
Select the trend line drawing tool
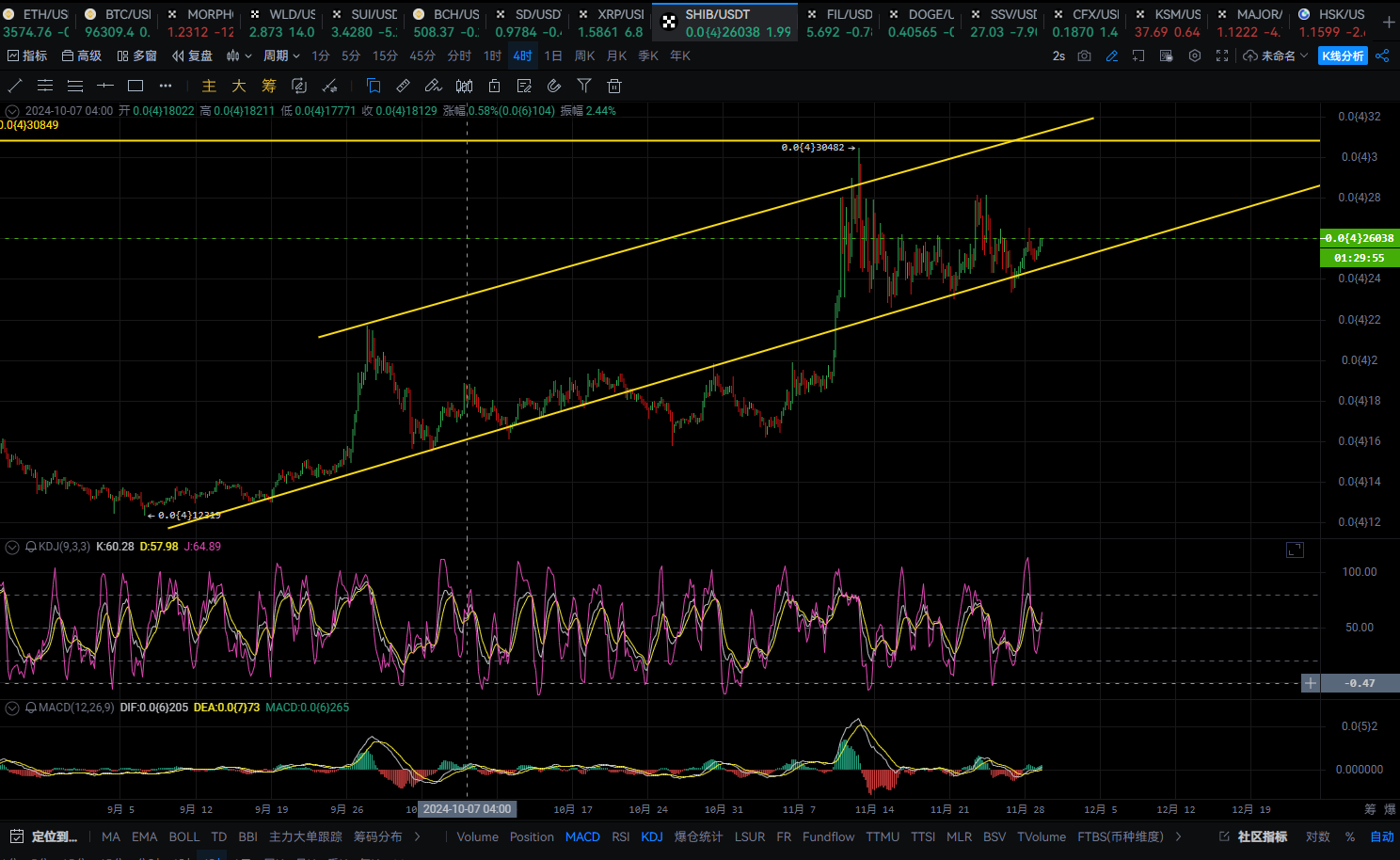[x=15, y=86]
